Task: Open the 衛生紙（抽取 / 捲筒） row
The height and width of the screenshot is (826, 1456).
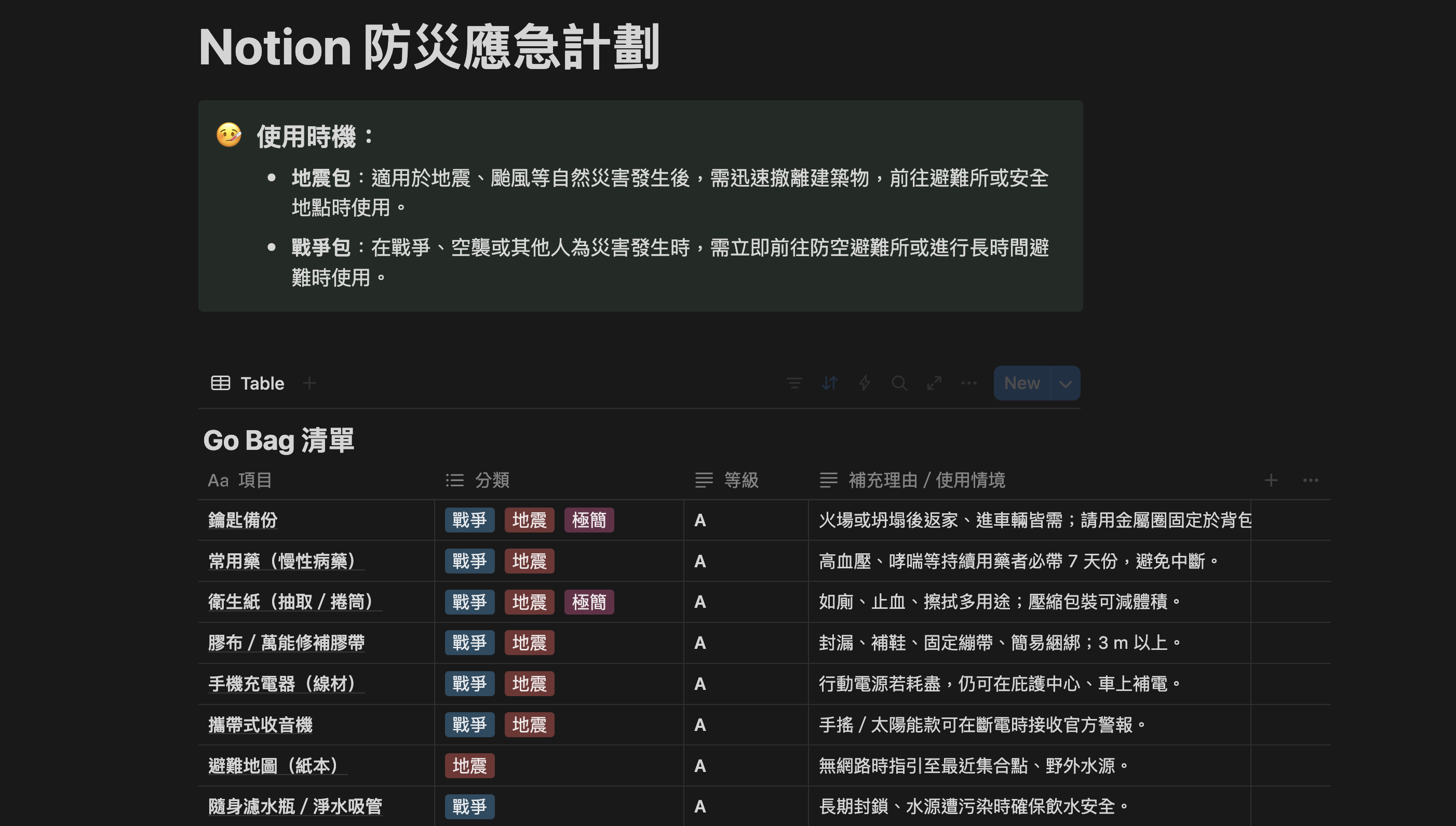Action: pos(295,602)
